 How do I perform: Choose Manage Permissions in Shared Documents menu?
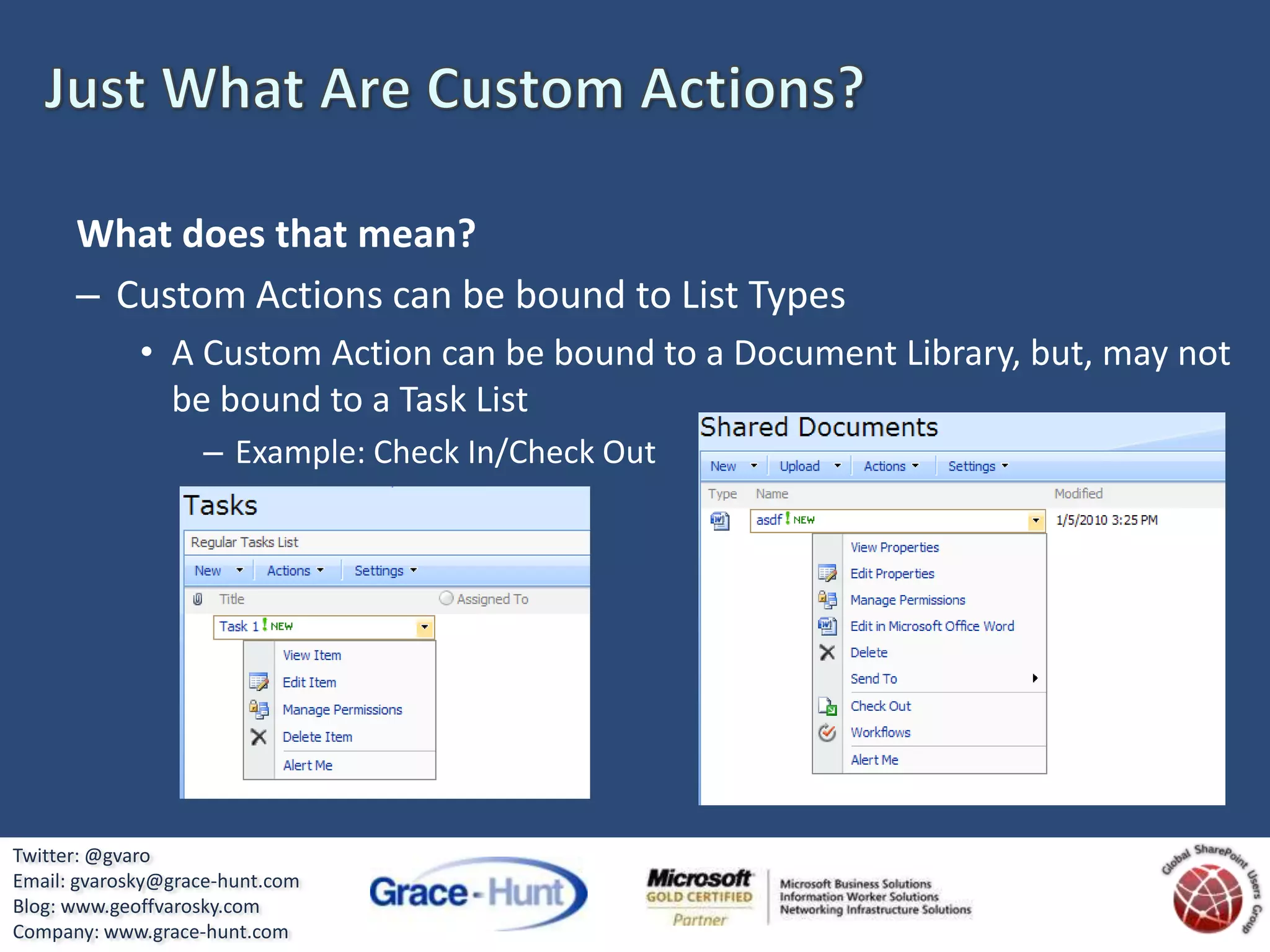[x=908, y=600]
